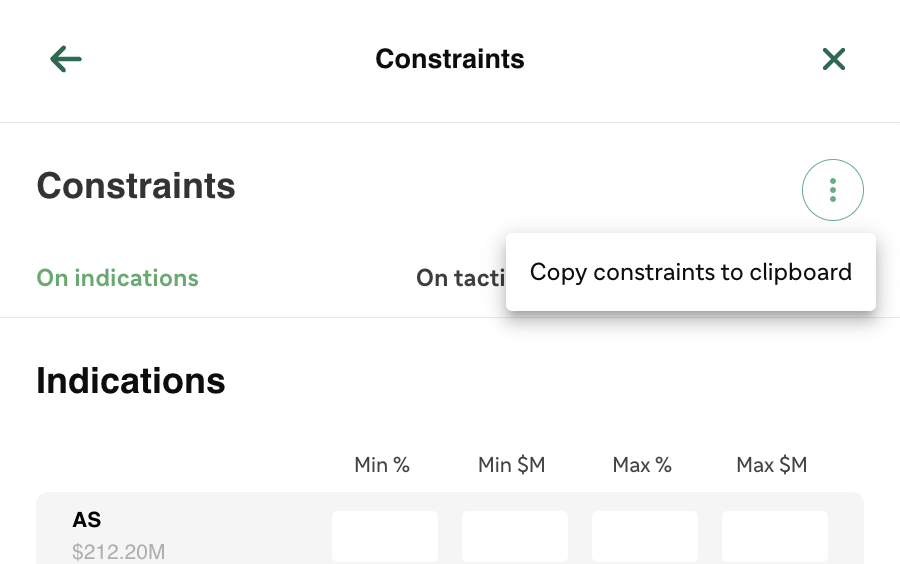
Task: Click the $212.20M amount under AS
Action: tap(119, 552)
